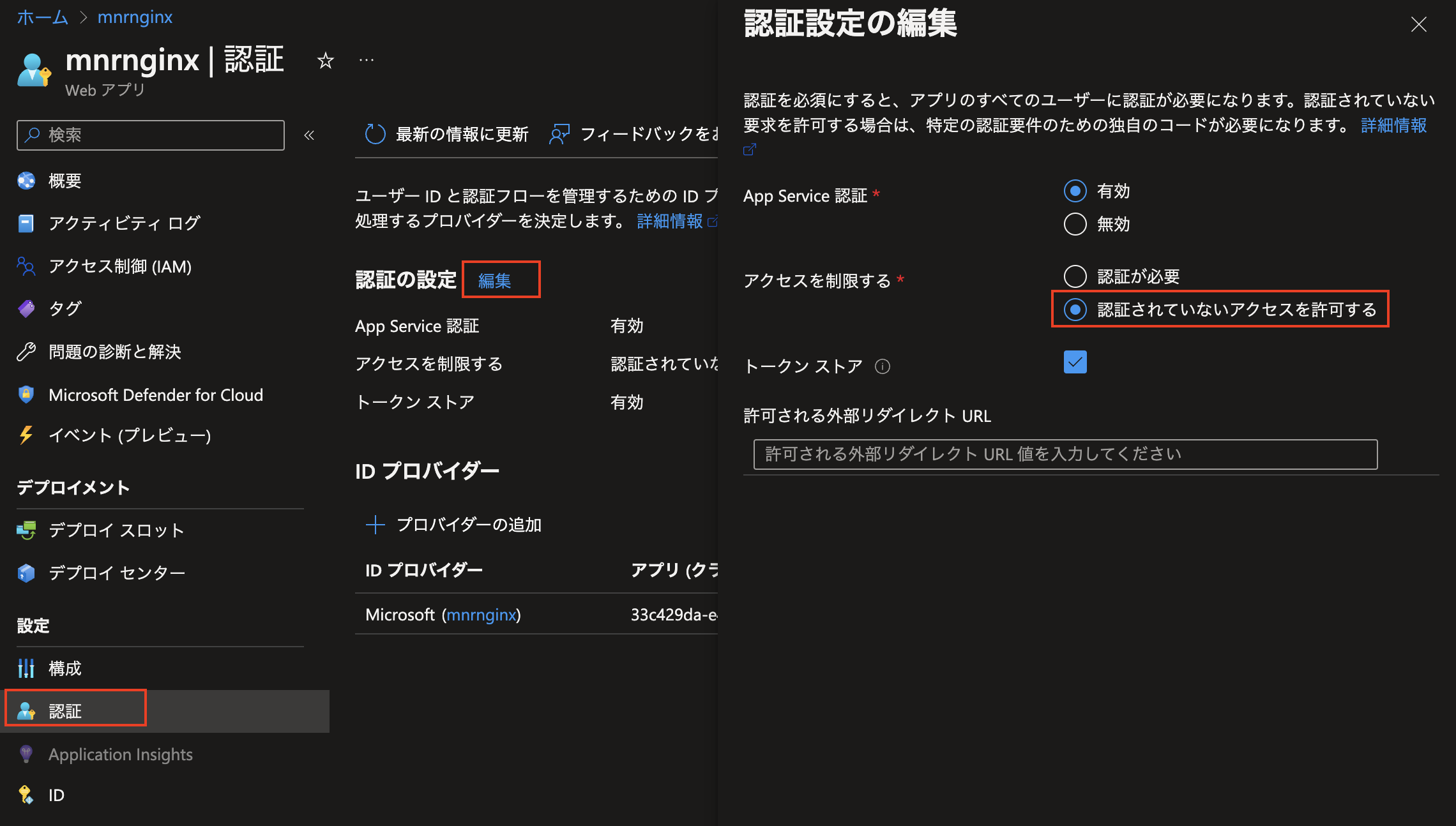This screenshot has height=826, width=1456.
Task: Click the イベント lightning icon
Action: pyautogui.click(x=26, y=435)
